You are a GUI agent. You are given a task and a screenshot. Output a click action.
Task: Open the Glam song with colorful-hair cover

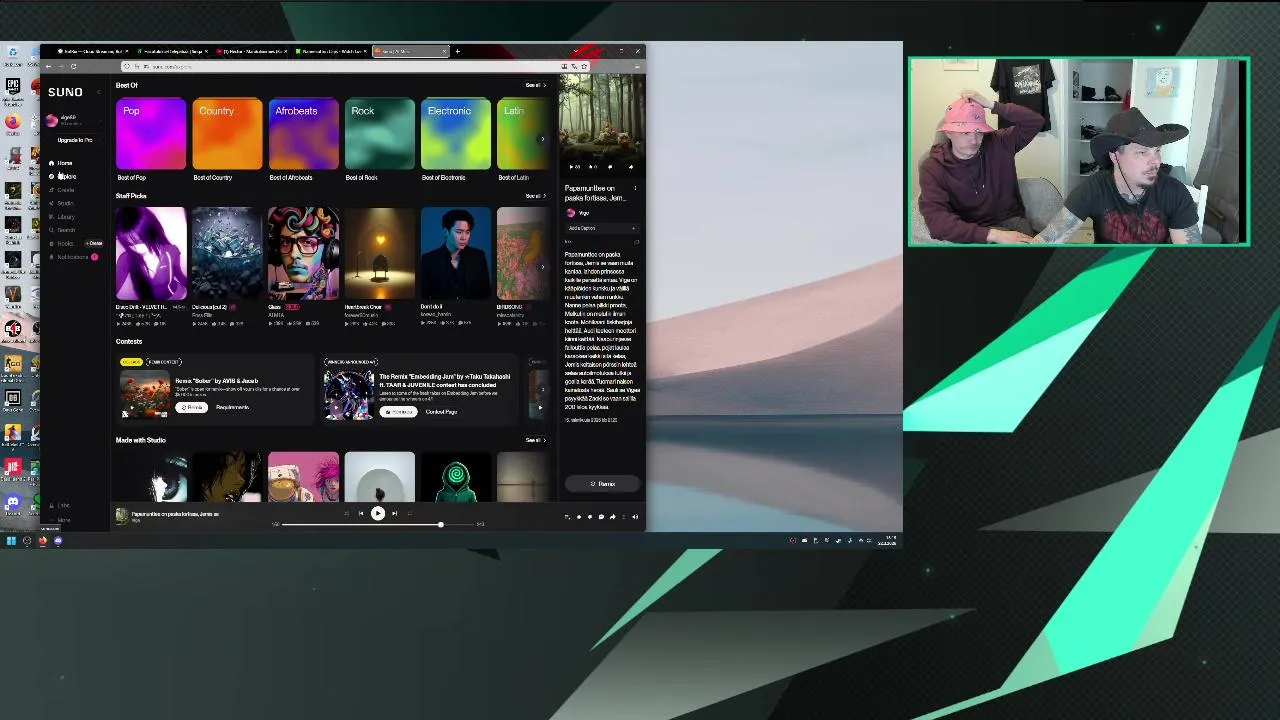coord(303,253)
